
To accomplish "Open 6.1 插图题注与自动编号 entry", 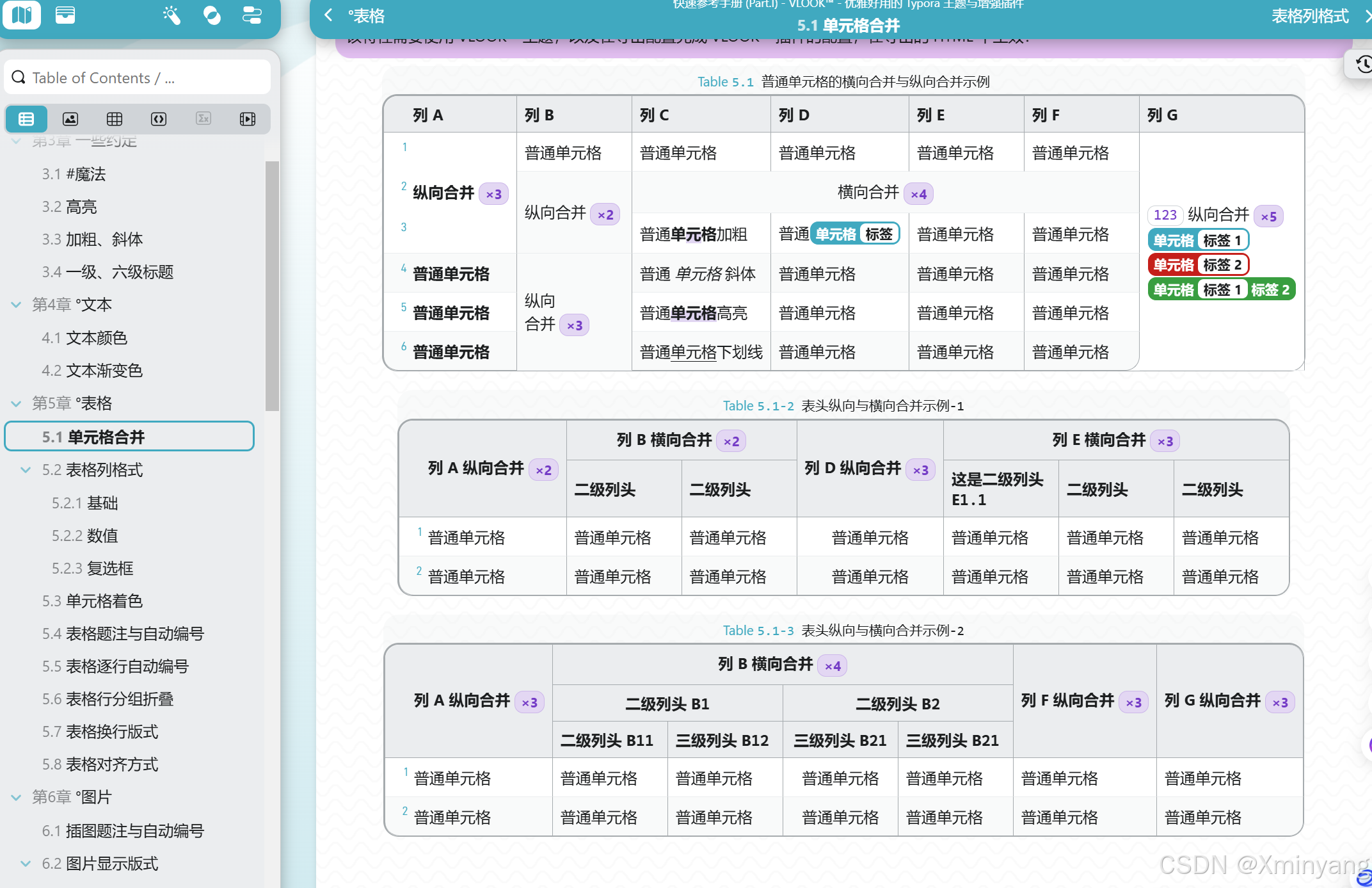I will (123, 830).
